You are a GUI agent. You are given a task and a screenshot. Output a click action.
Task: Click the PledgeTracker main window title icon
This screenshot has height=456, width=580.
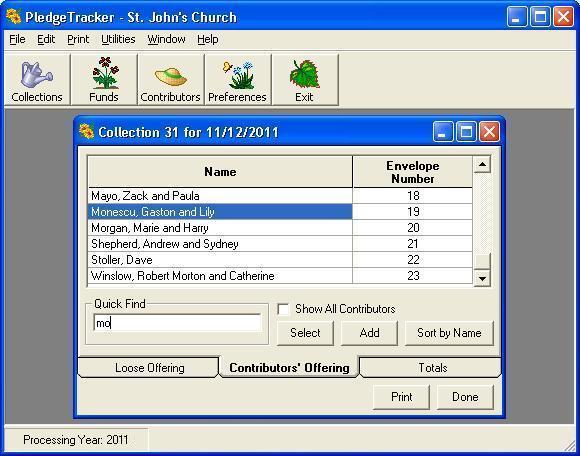pos(14,17)
